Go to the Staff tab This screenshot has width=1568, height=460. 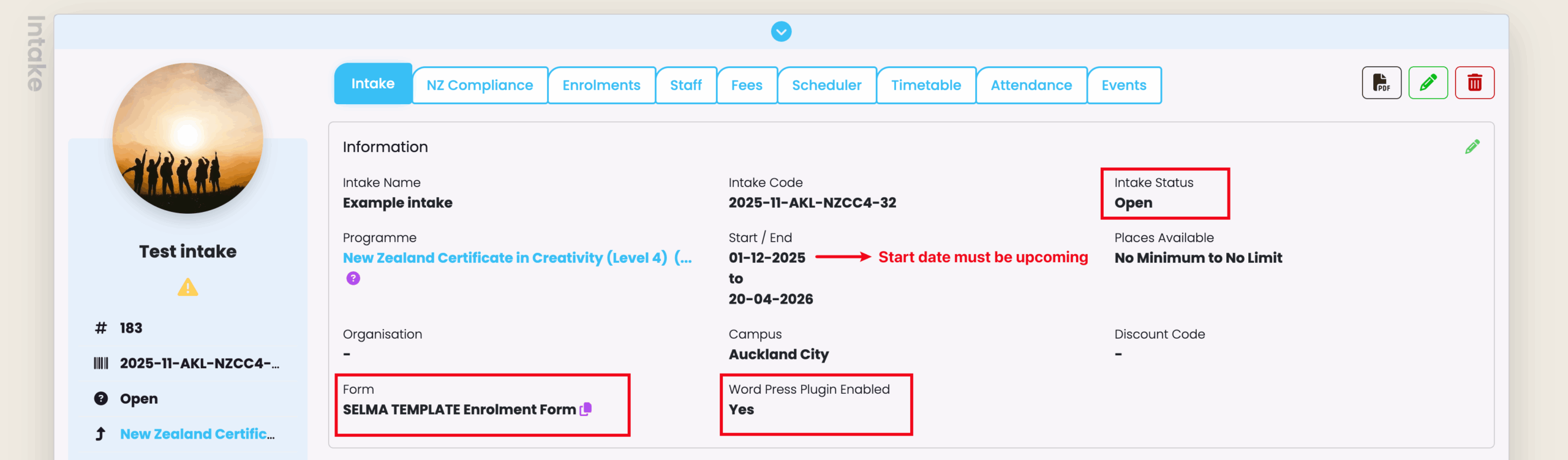[685, 86]
